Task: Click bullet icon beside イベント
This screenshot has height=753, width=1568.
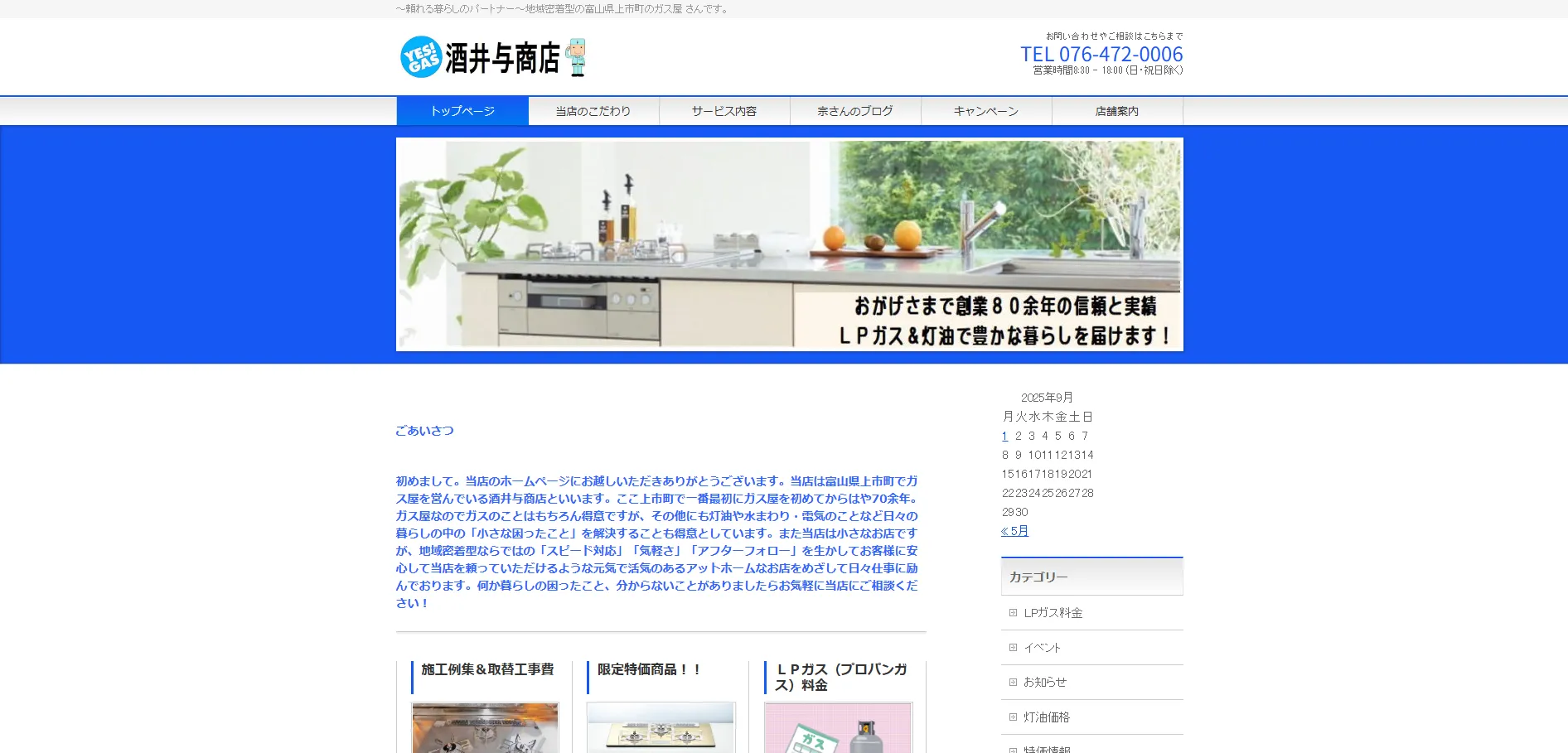Action: point(1013,648)
